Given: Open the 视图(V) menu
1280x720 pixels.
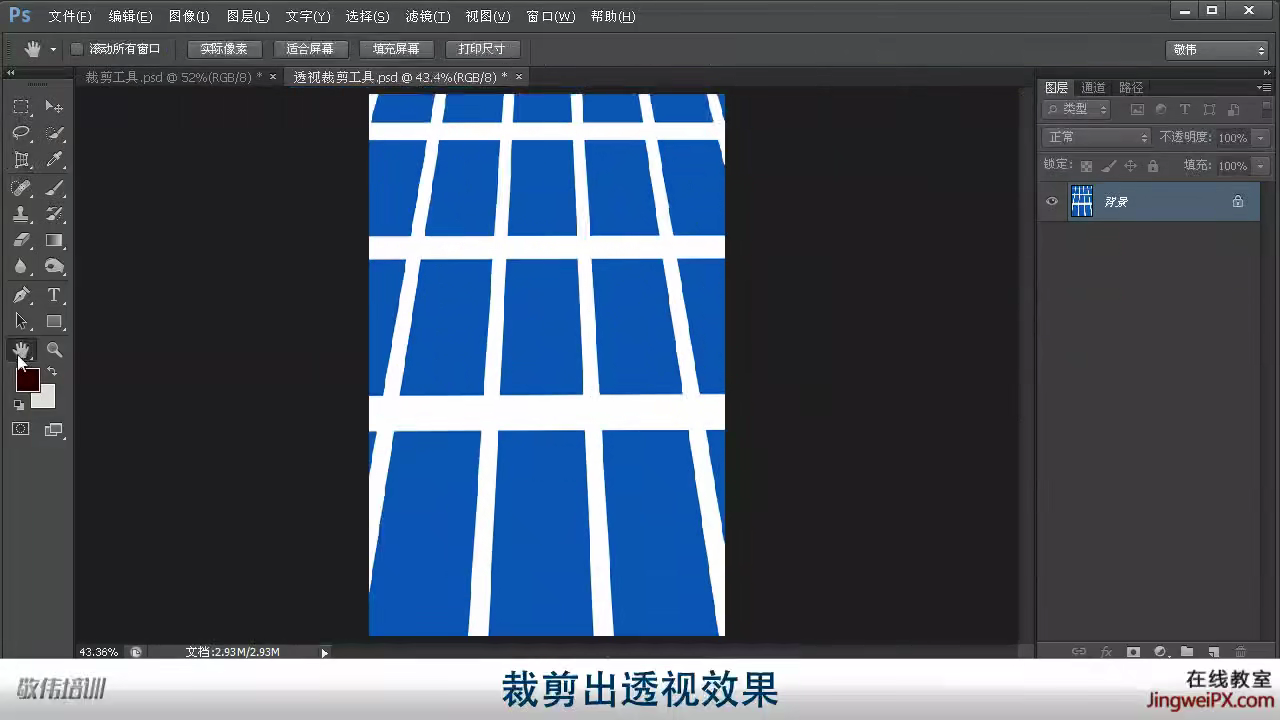Looking at the screenshot, I should pos(488,17).
